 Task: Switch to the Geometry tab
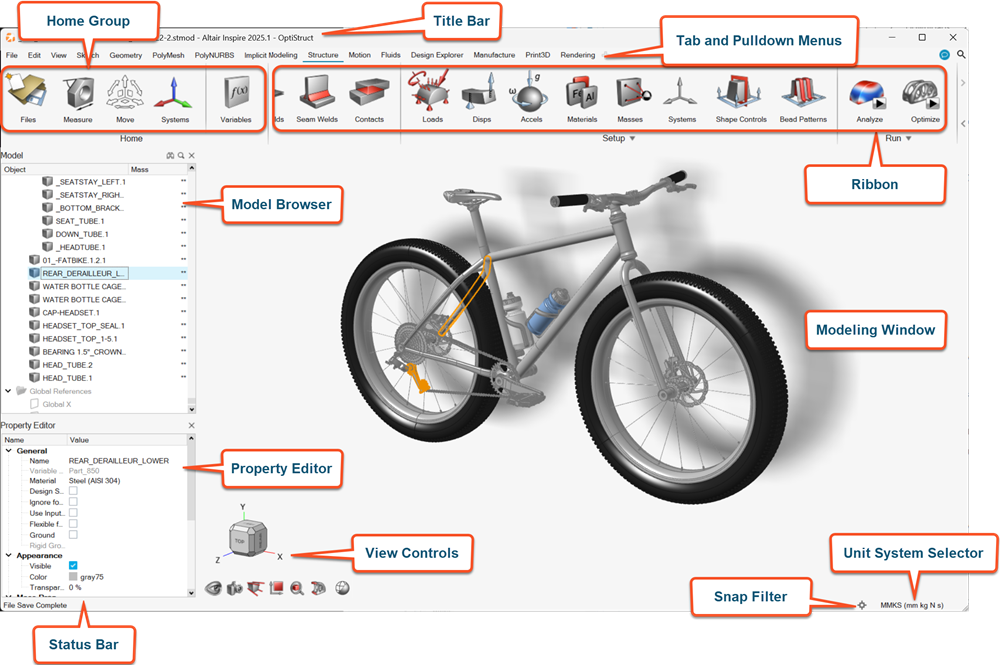pos(126,55)
